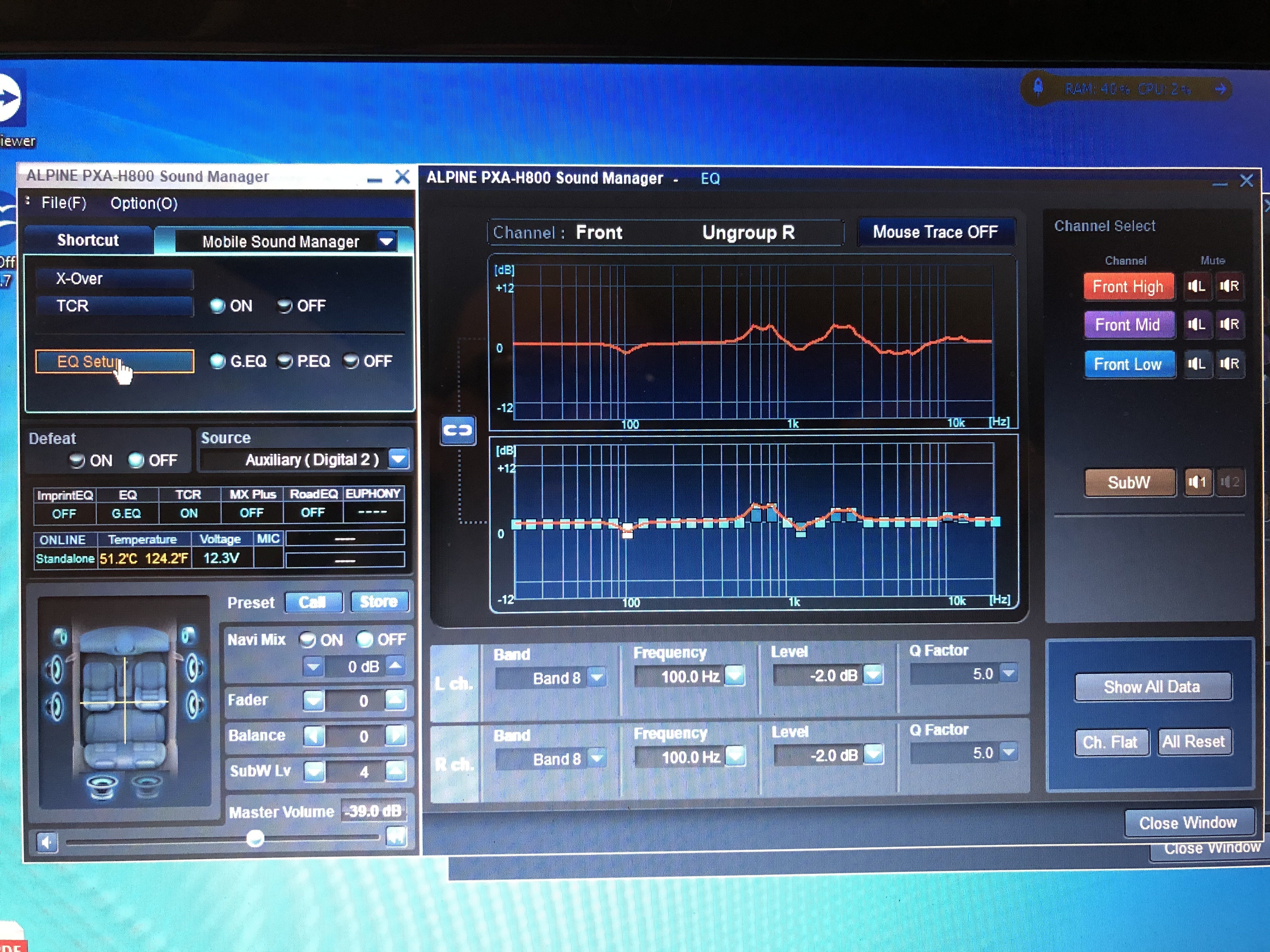The image size is (1270, 952).
Task: Click the car seat position diagram
Action: pos(125,701)
